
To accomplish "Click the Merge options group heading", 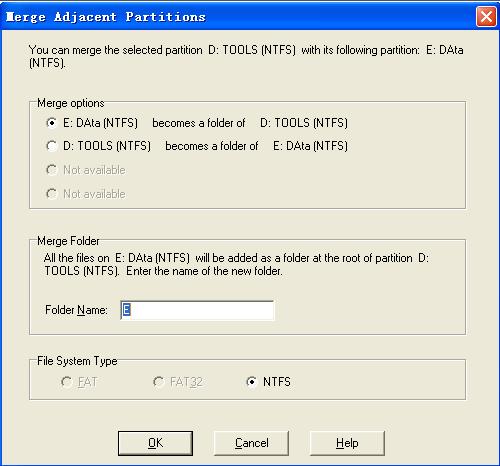I will 71,103.
